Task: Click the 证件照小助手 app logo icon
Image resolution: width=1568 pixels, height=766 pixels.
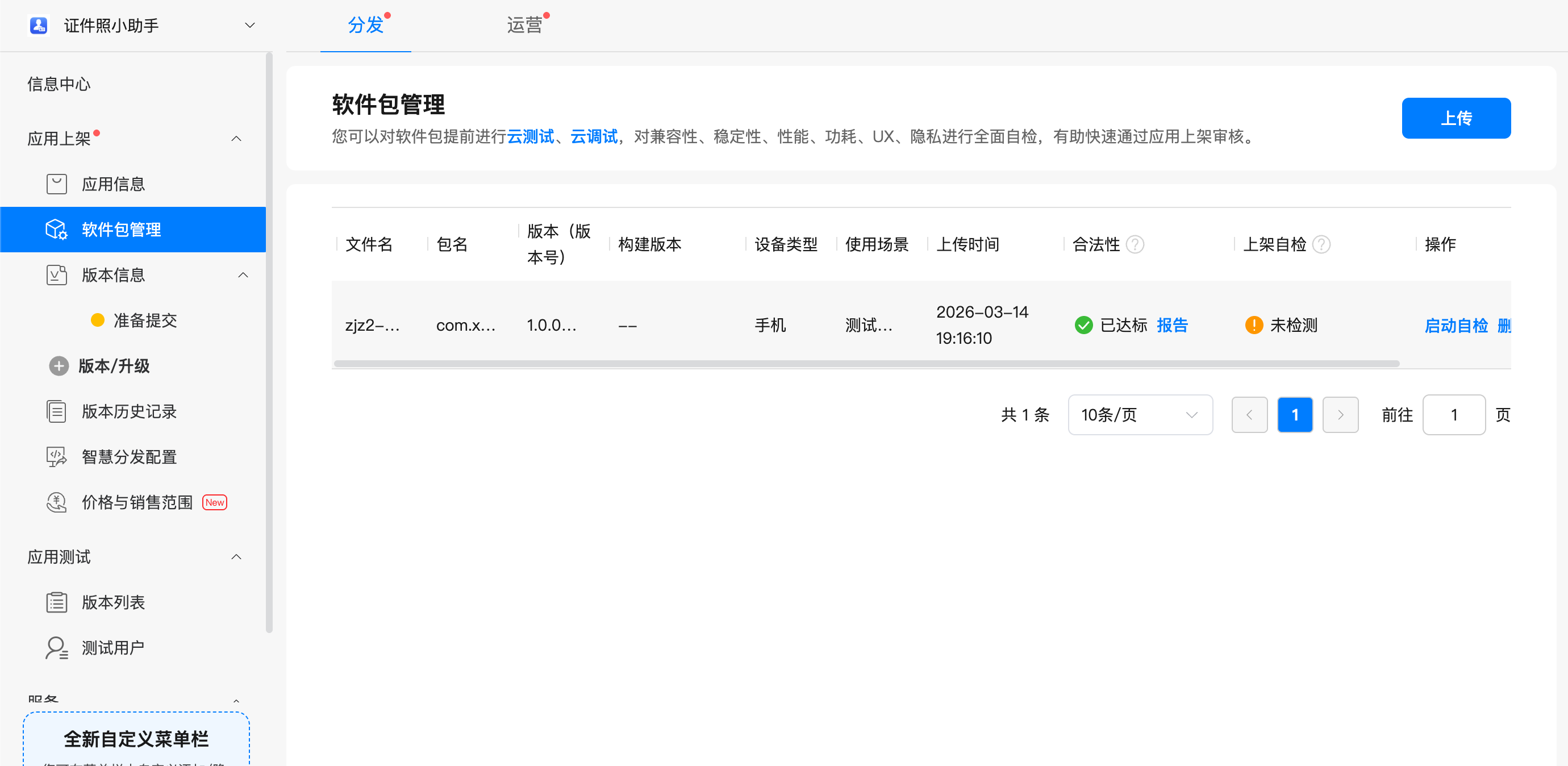Action: pyautogui.click(x=39, y=25)
